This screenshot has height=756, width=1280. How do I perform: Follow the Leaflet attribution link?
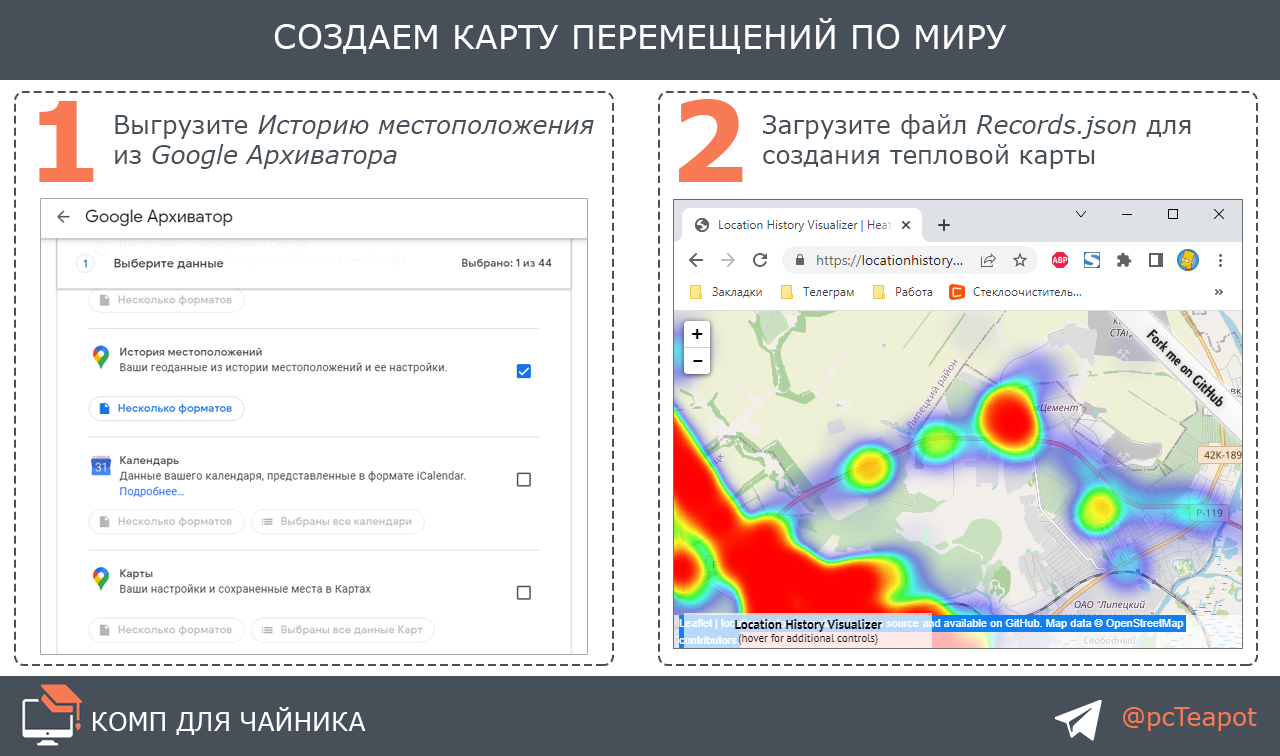tap(697, 623)
